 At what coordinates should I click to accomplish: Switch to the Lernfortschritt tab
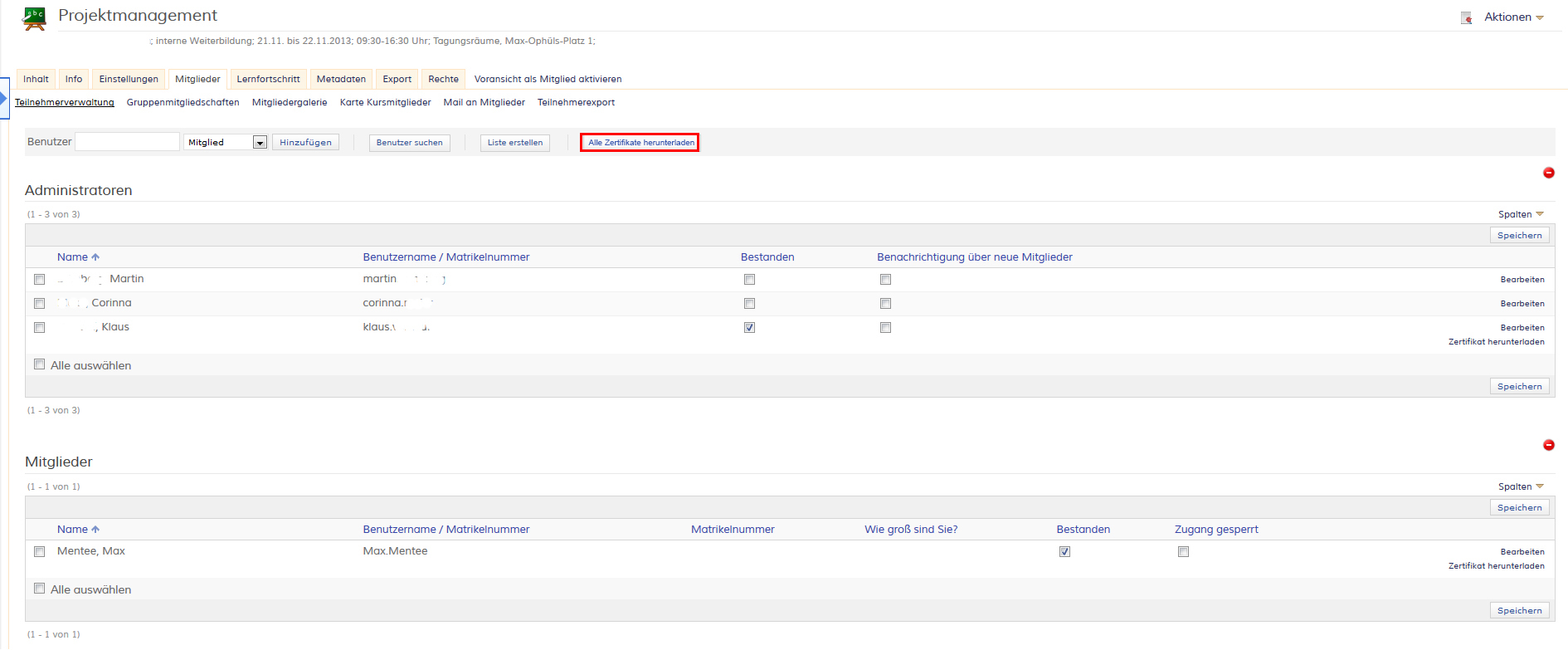click(x=268, y=79)
